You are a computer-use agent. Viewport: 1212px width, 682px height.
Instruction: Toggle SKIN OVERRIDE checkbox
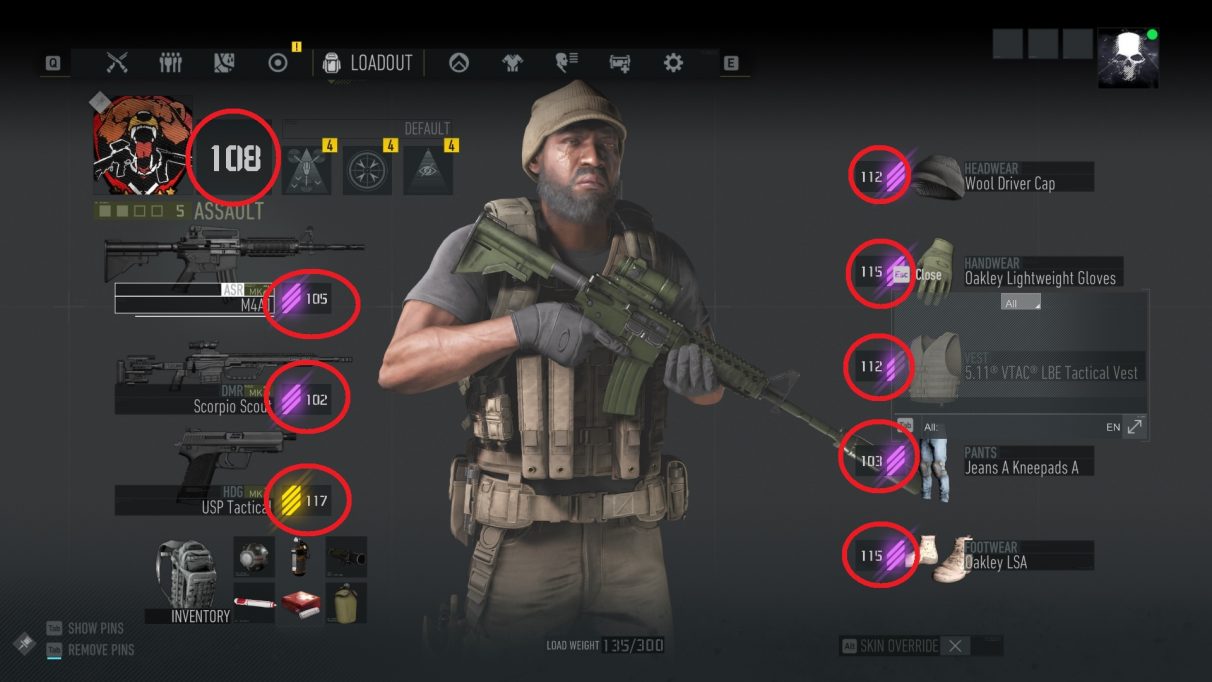coord(955,646)
